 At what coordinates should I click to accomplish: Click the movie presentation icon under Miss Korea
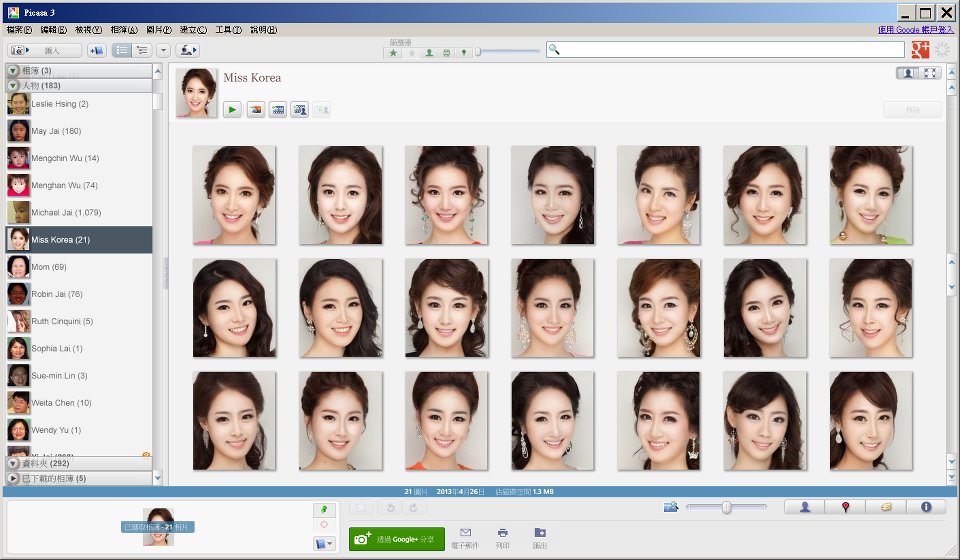pos(278,110)
